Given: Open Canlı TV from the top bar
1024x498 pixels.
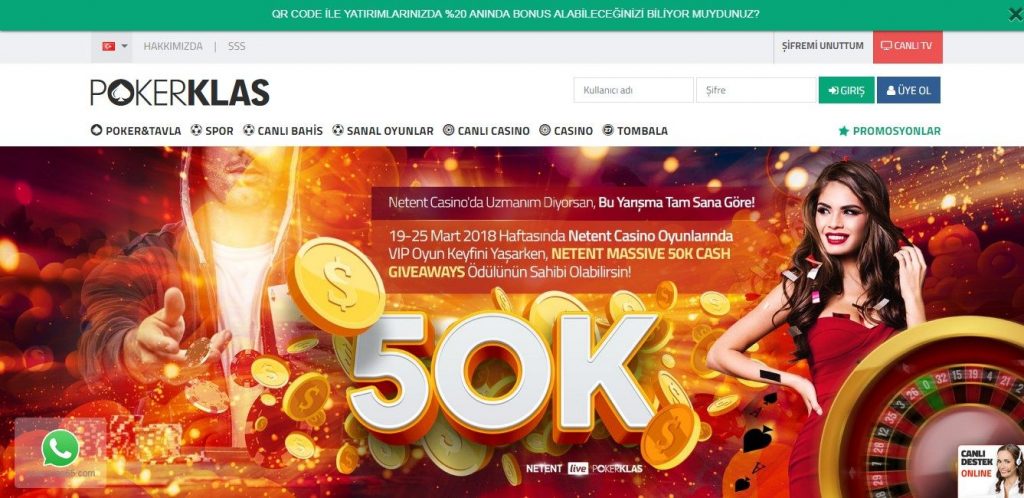Looking at the screenshot, I should click(907, 46).
